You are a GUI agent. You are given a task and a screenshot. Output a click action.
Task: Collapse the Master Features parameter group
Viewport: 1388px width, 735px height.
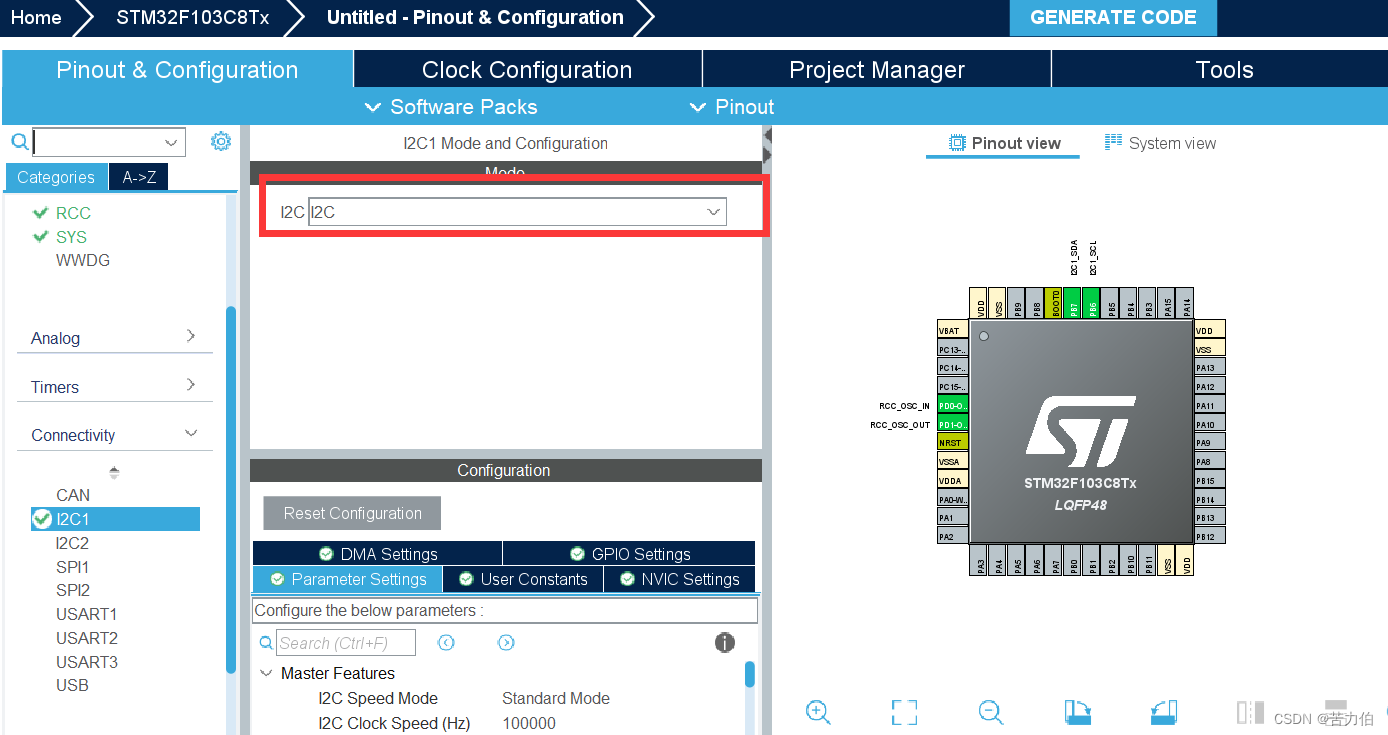pyautogui.click(x=266, y=673)
